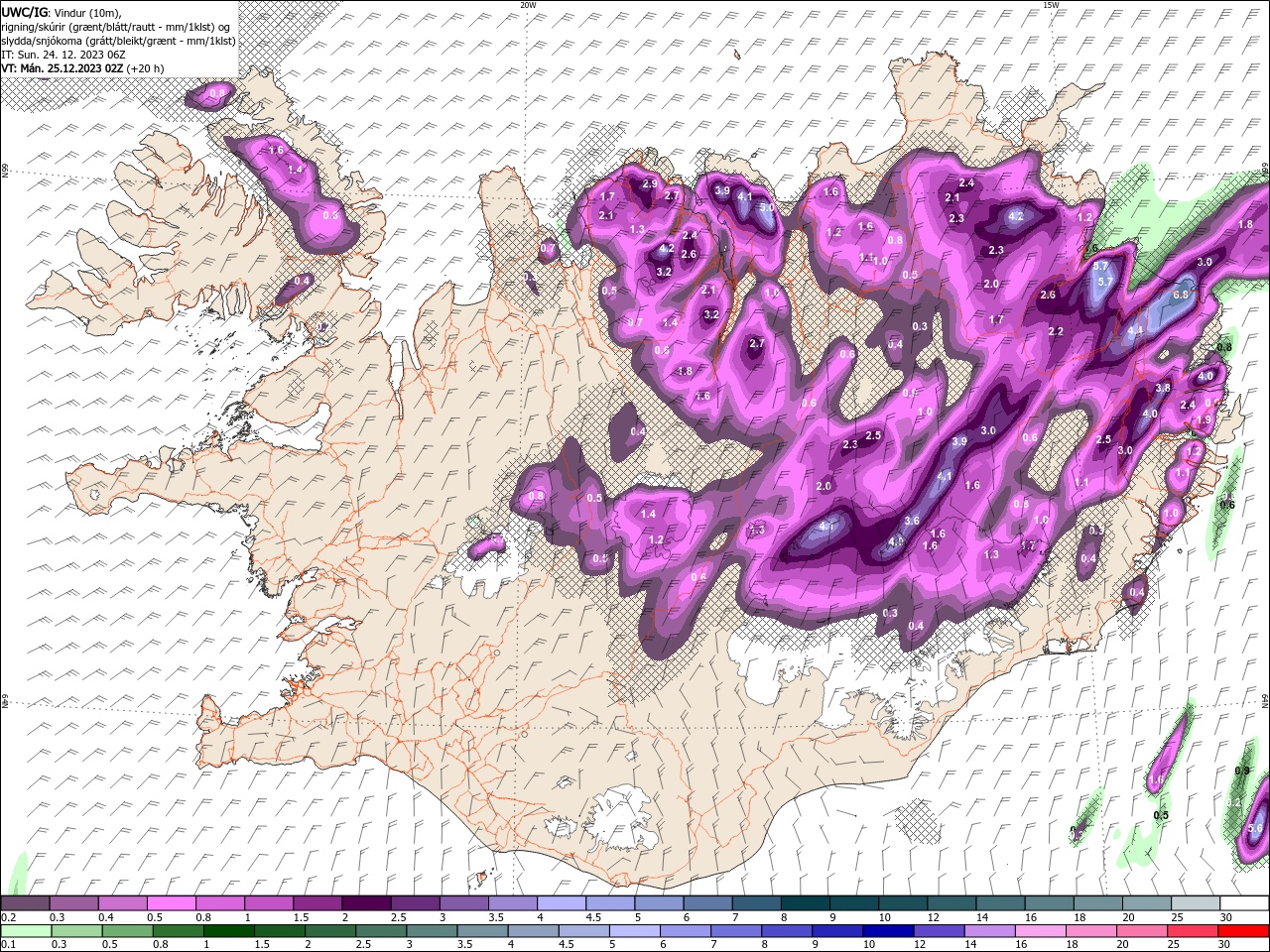Viewport: 1270px width, 952px height.
Task: Click the '20W' longitude label
Action: [x=528, y=5]
